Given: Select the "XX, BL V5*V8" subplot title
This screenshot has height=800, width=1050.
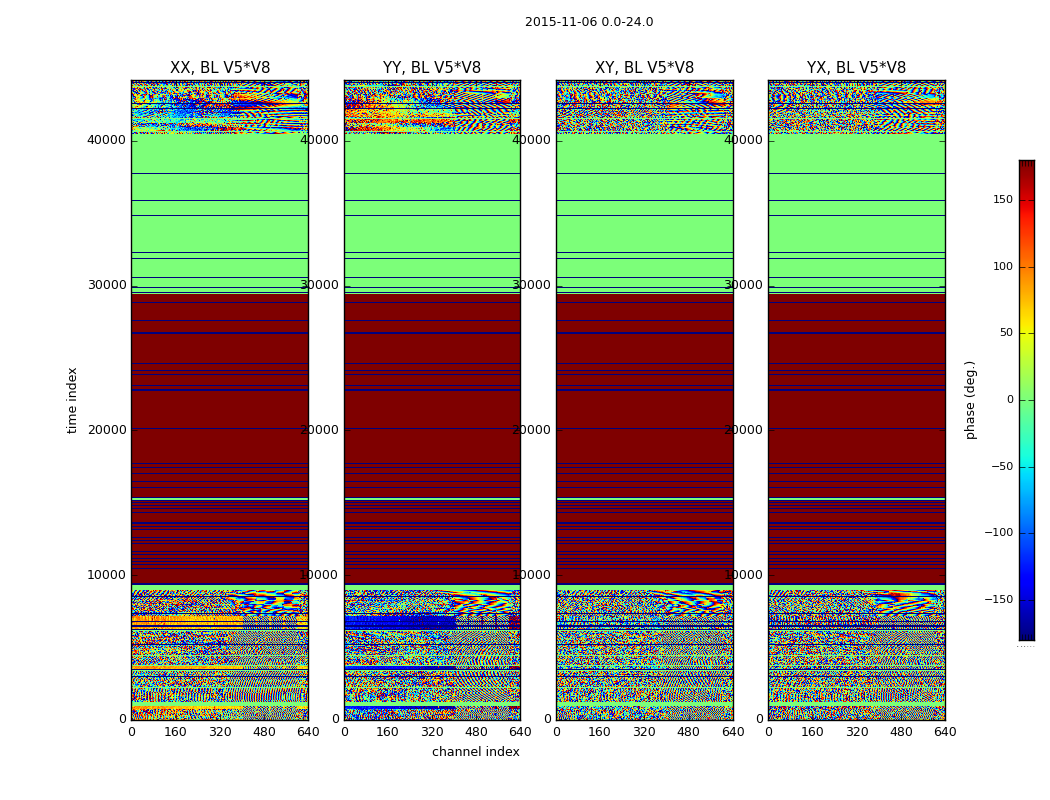Looking at the screenshot, I should (x=219, y=68).
